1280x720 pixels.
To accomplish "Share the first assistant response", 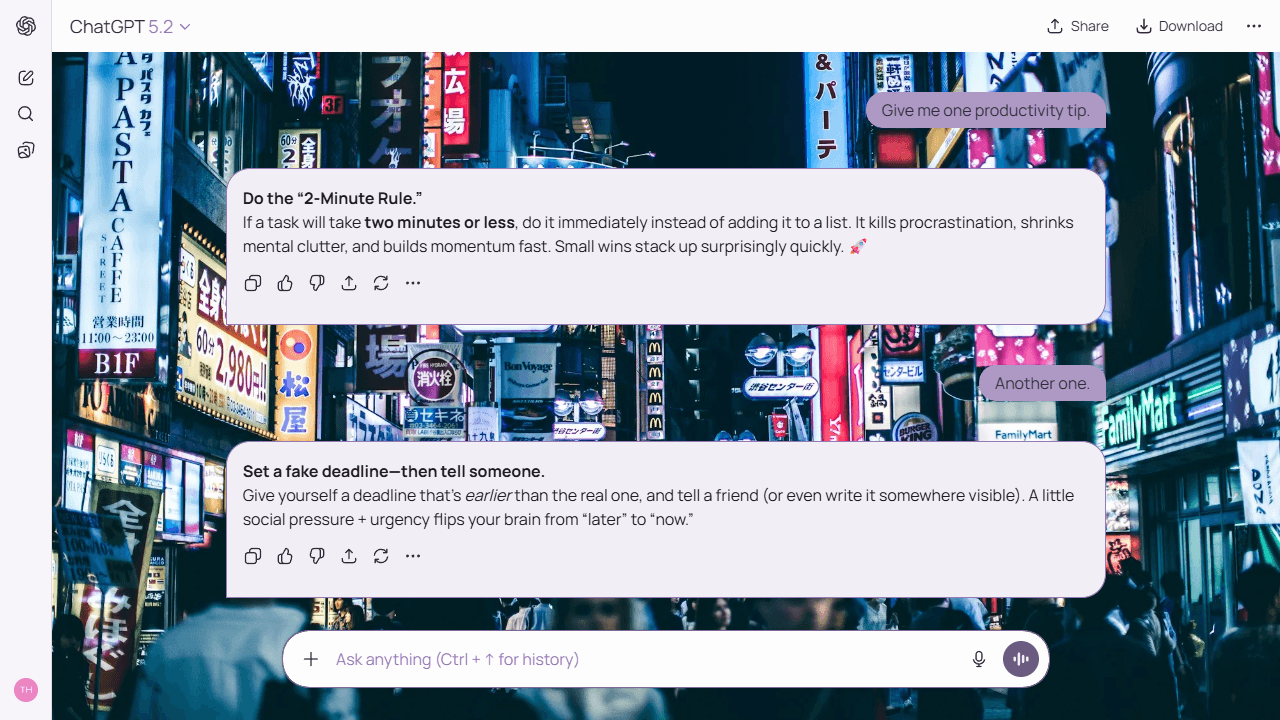I will [x=348, y=283].
